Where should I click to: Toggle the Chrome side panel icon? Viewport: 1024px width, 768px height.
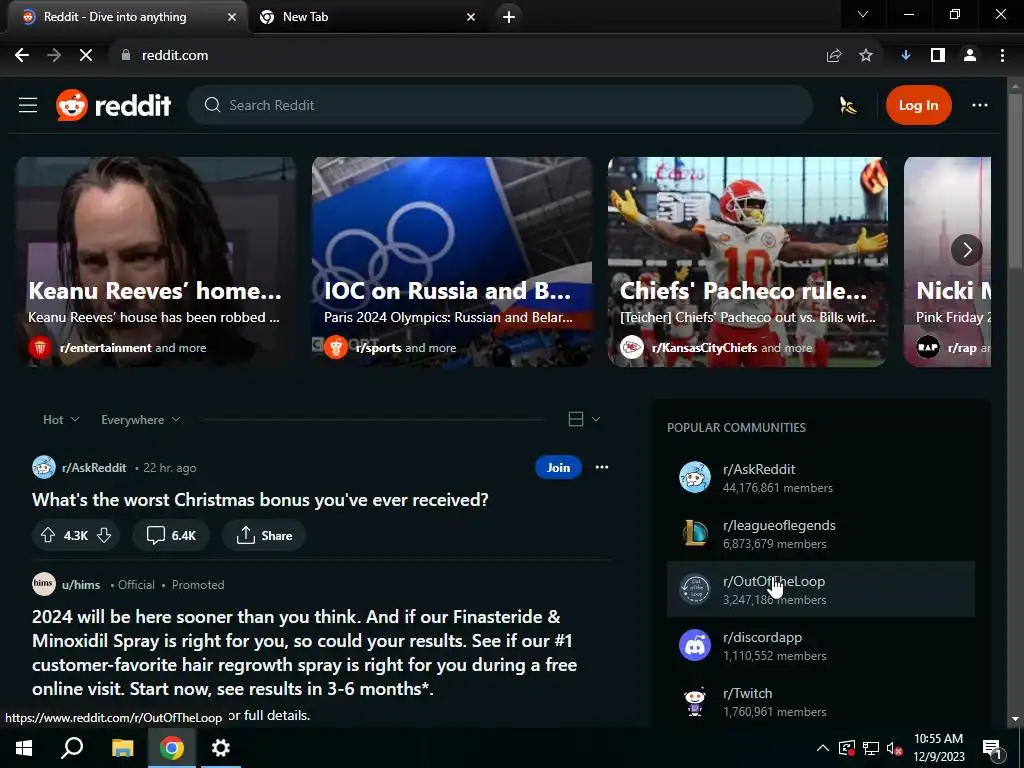pos(938,56)
